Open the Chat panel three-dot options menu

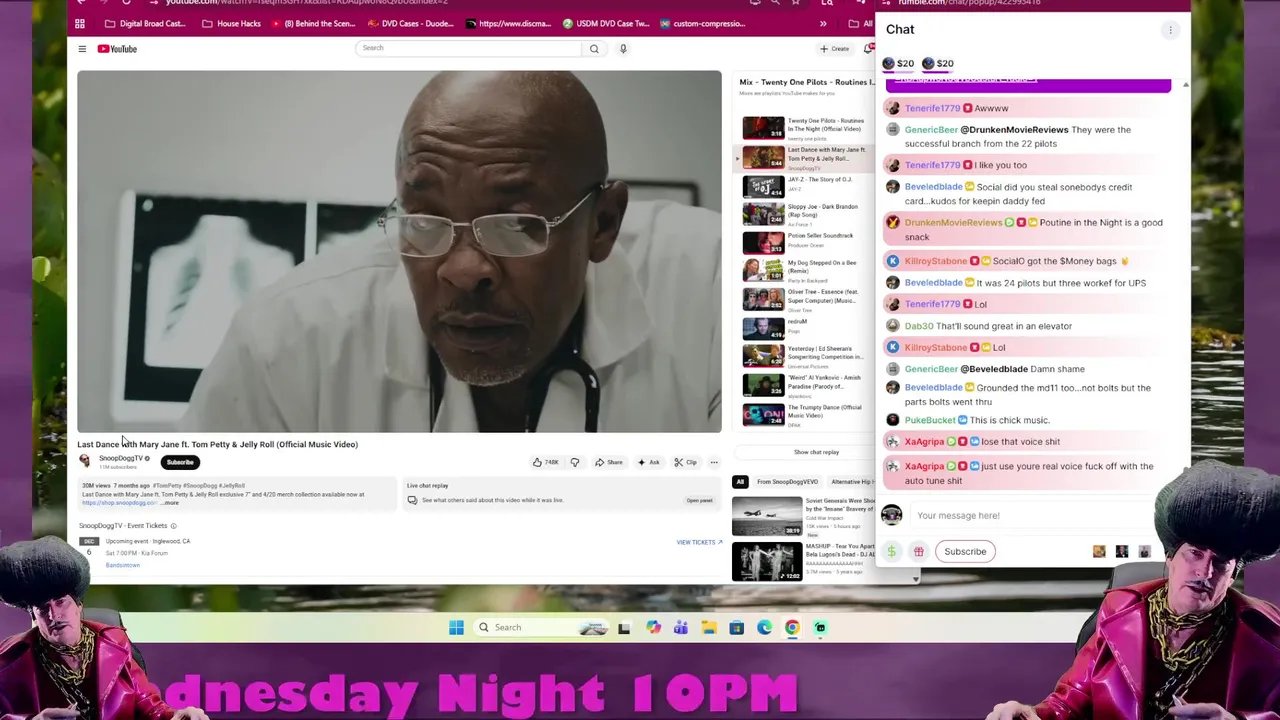pos(1170,30)
